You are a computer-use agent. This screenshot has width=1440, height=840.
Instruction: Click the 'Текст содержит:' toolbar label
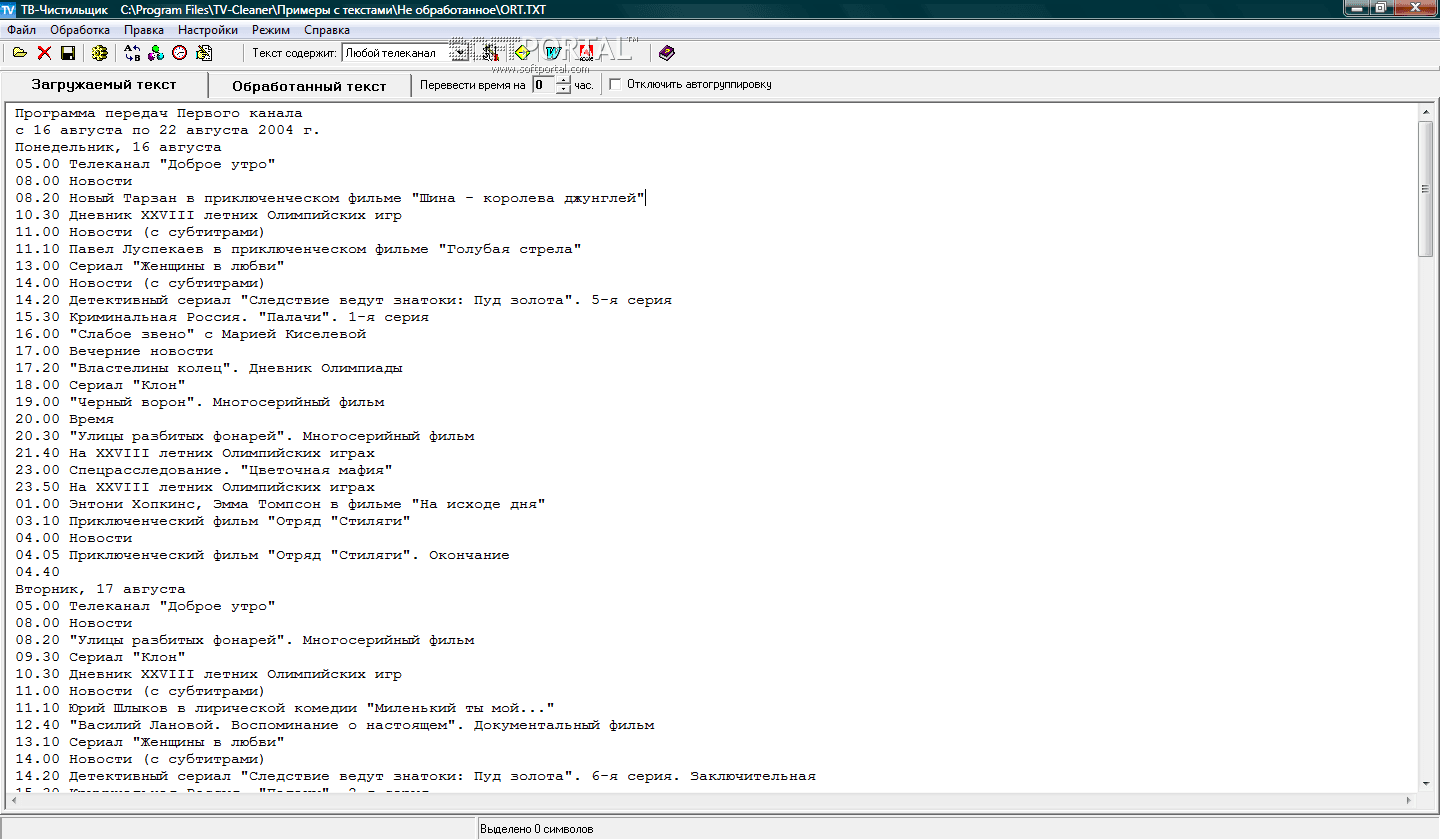click(x=294, y=54)
